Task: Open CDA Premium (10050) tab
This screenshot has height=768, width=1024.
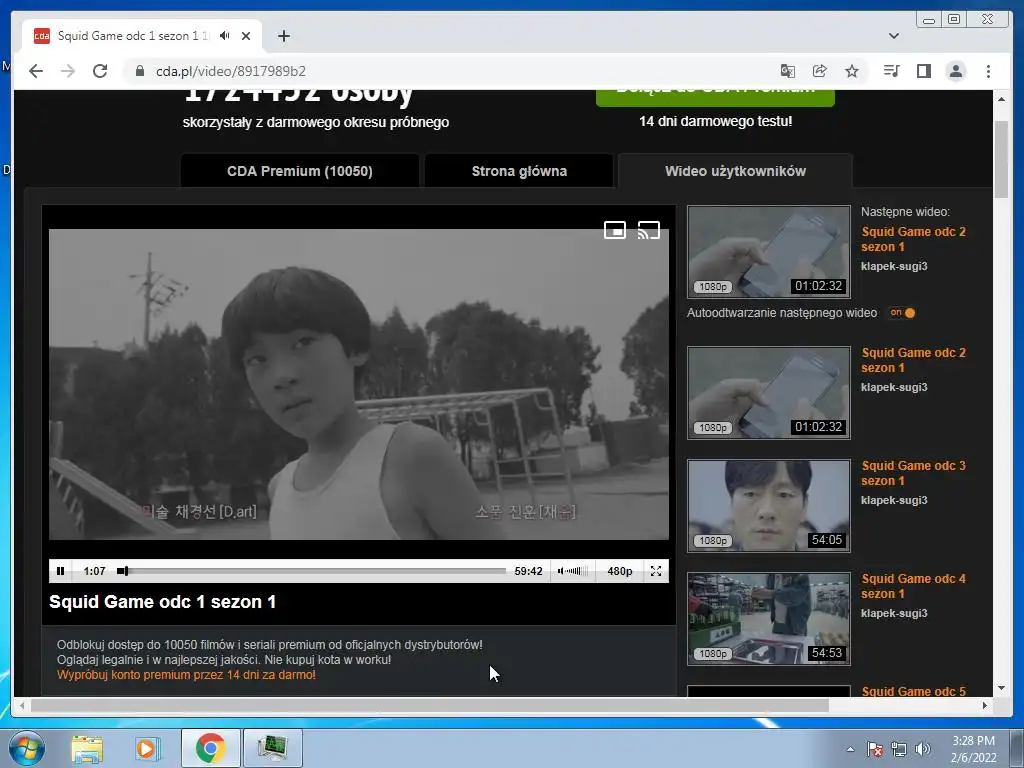Action: click(x=300, y=171)
